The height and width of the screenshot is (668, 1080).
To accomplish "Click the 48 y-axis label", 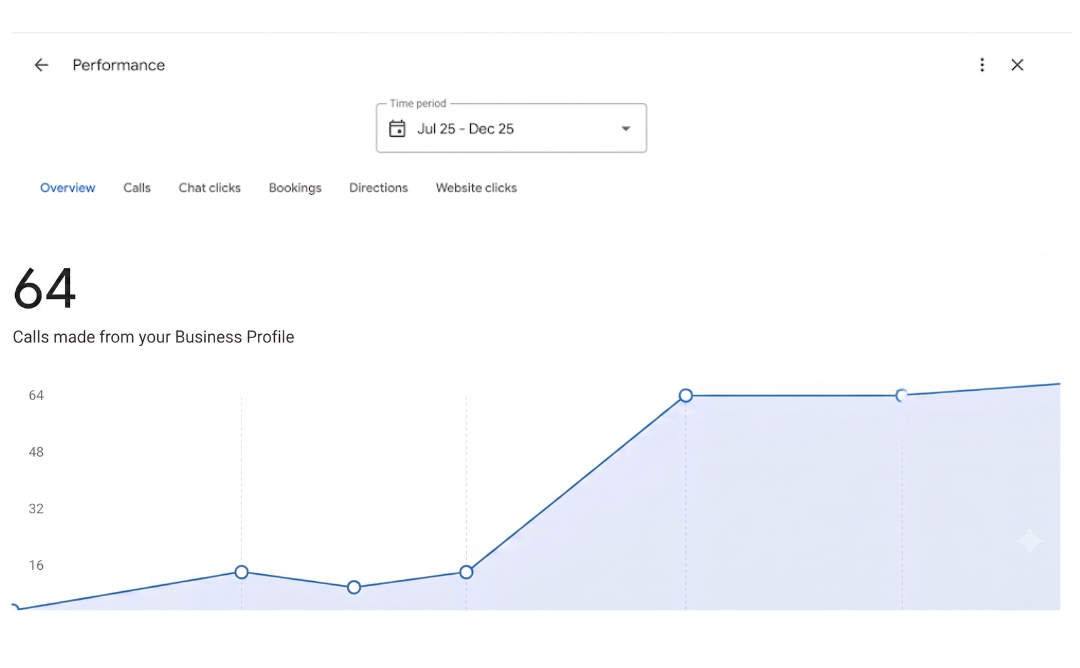I will tap(36, 452).
